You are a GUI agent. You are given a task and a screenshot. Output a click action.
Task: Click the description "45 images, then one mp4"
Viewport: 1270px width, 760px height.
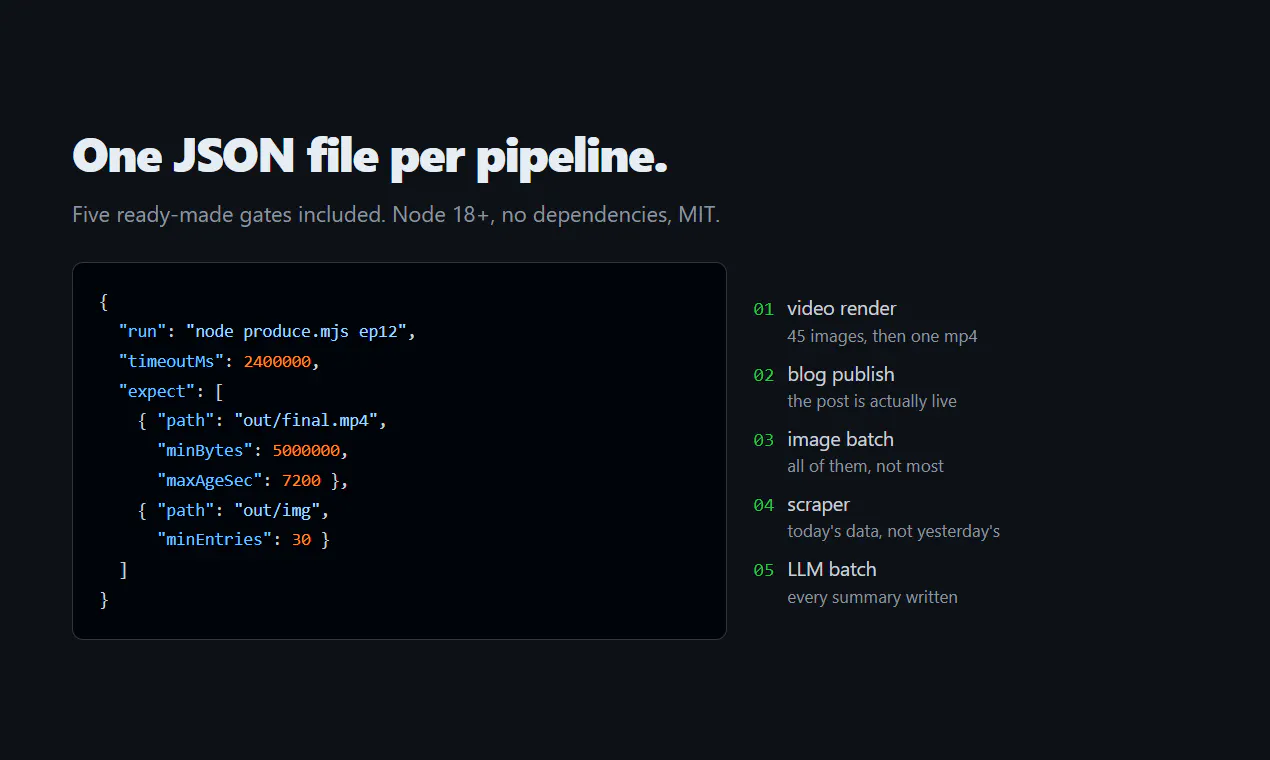[882, 336]
